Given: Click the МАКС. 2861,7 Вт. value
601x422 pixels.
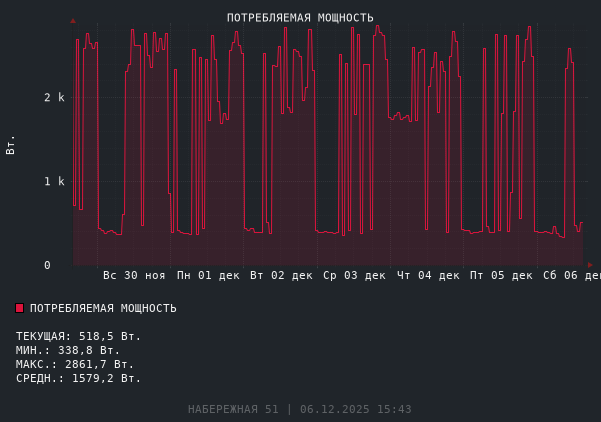Looking at the screenshot, I should click(74, 364).
